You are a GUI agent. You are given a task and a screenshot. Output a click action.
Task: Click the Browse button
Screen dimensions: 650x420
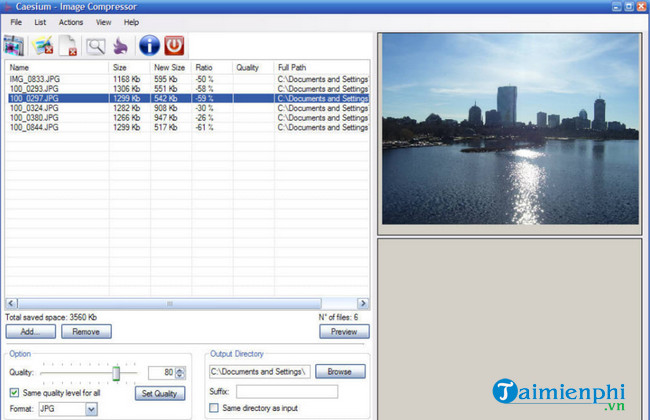pyautogui.click(x=340, y=371)
